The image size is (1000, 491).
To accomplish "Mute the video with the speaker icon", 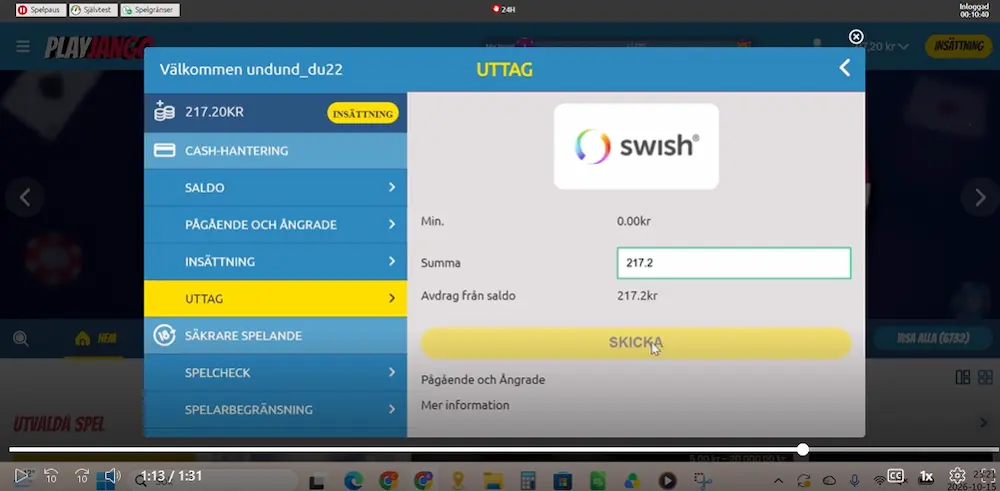I will pyautogui.click(x=112, y=476).
